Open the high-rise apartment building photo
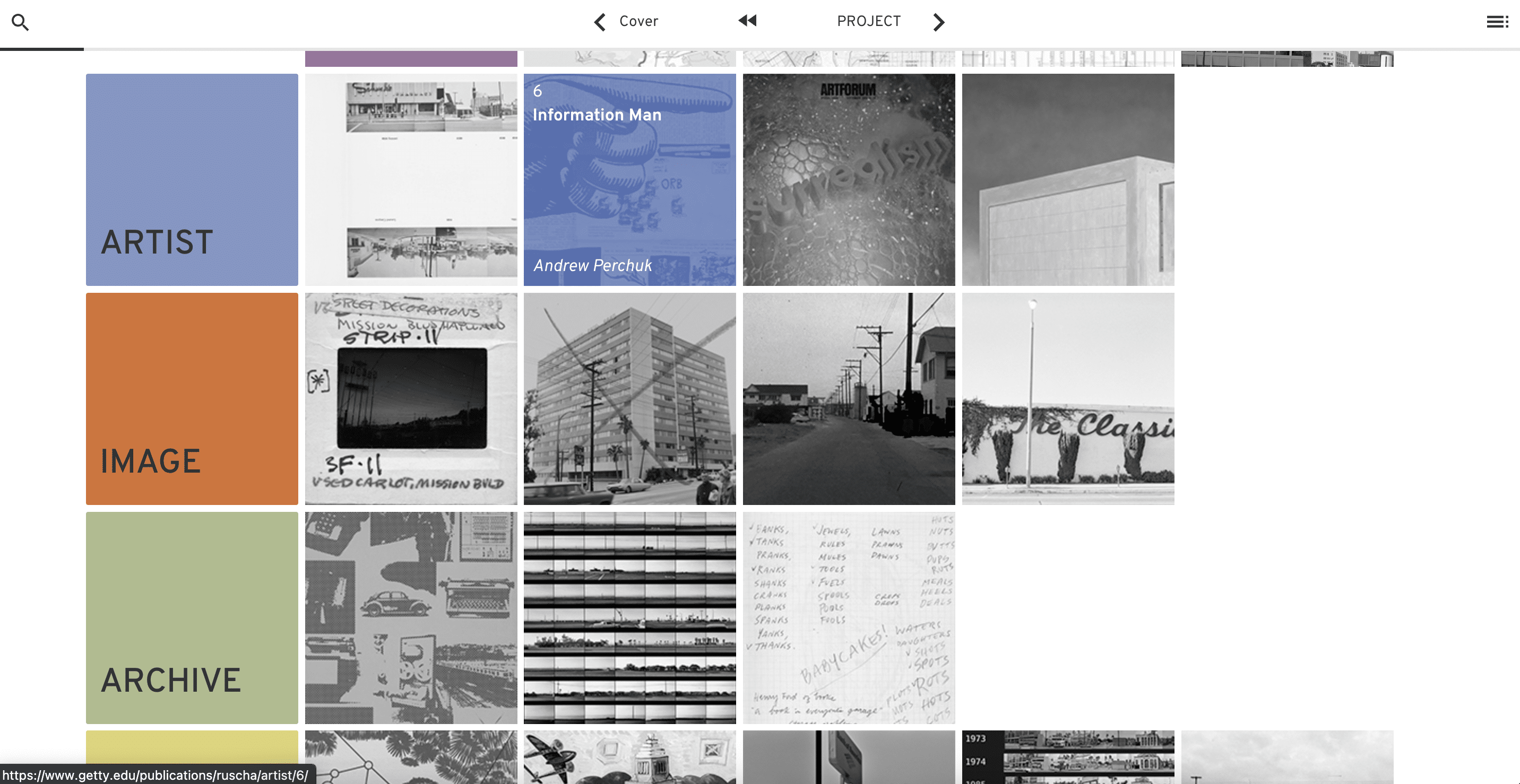The image size is (1520, 784). click(629, 398)
